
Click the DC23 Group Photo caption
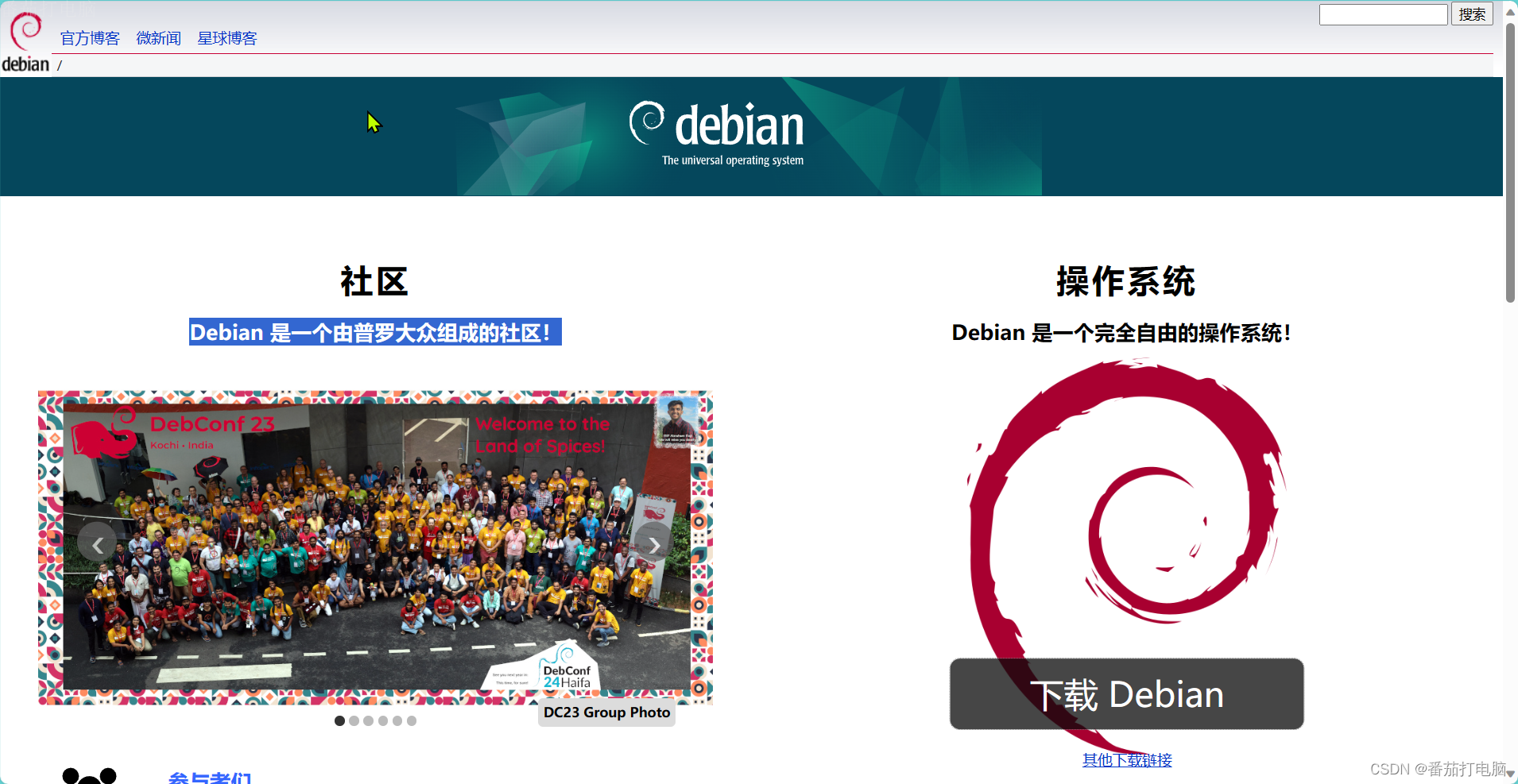[x=606, y=713]
